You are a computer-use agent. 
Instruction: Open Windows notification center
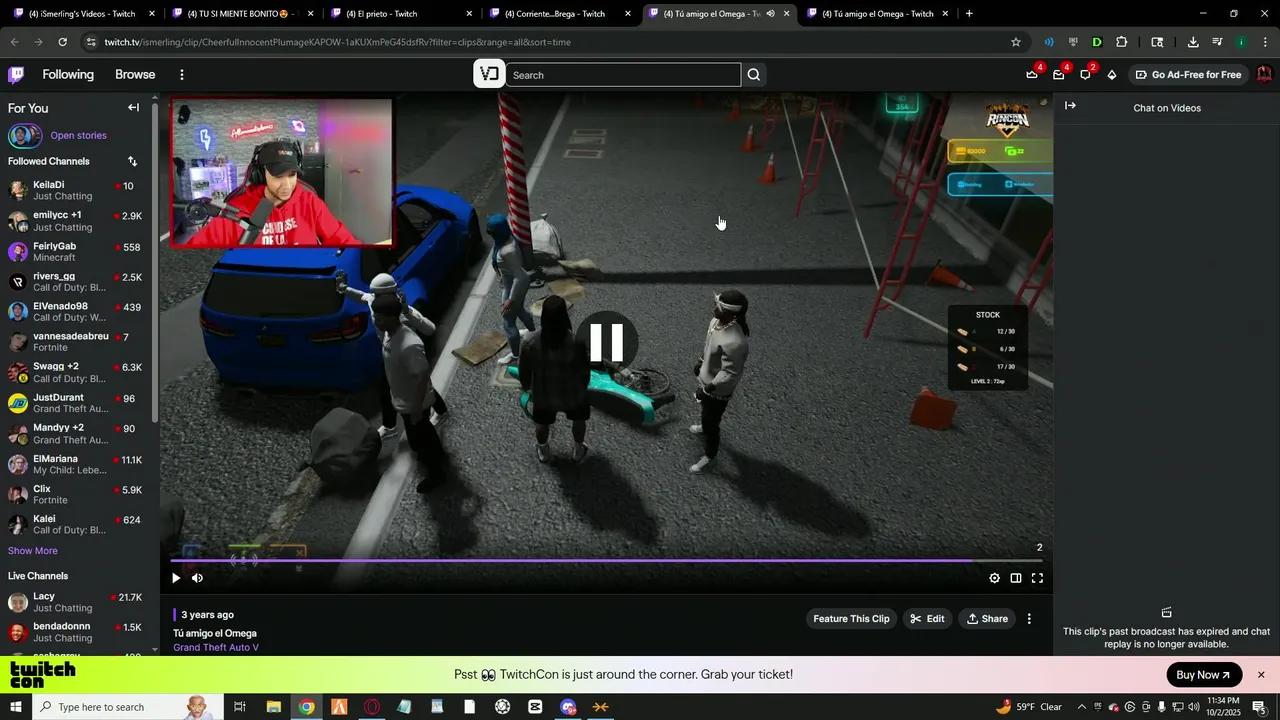pyautogui.click(x=1259, y=707)
